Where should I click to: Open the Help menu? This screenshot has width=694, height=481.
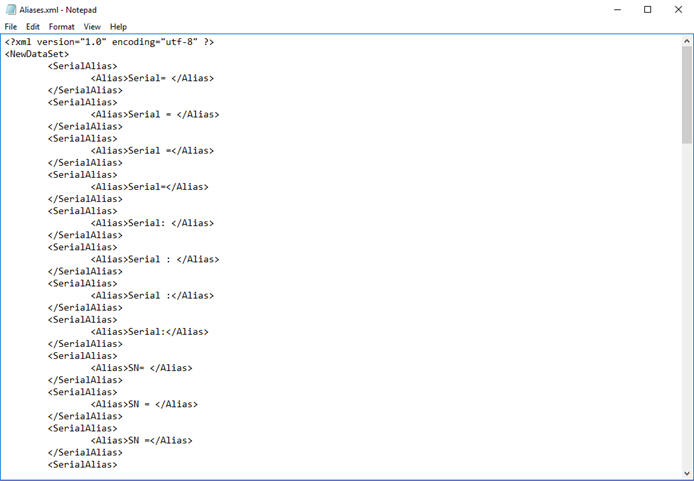coord(118,27)
